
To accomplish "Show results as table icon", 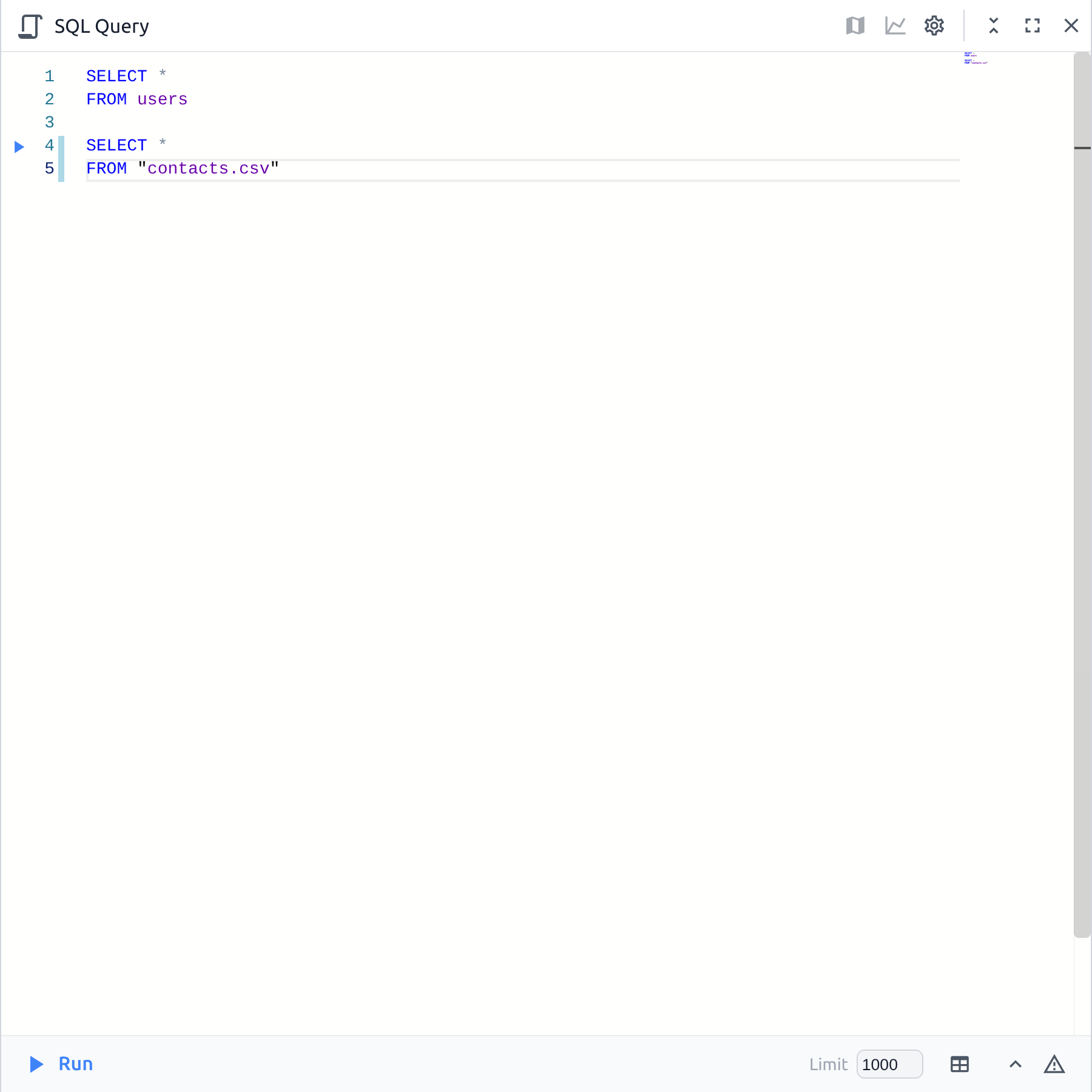I will click(960, 1064).
